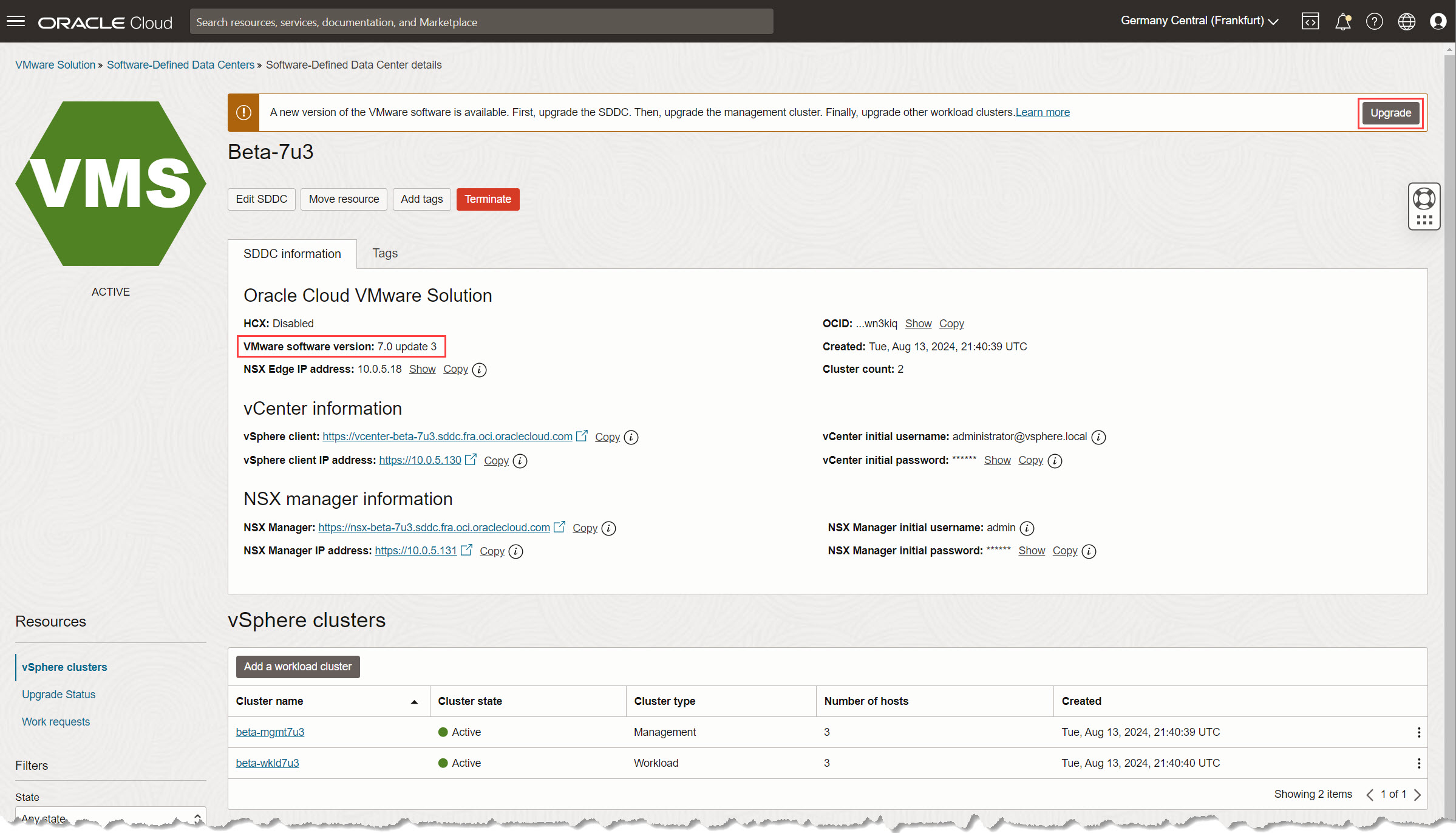
Task: Open the beta-wkld7u3 cluster link
Action: click(x=267, y=763)
